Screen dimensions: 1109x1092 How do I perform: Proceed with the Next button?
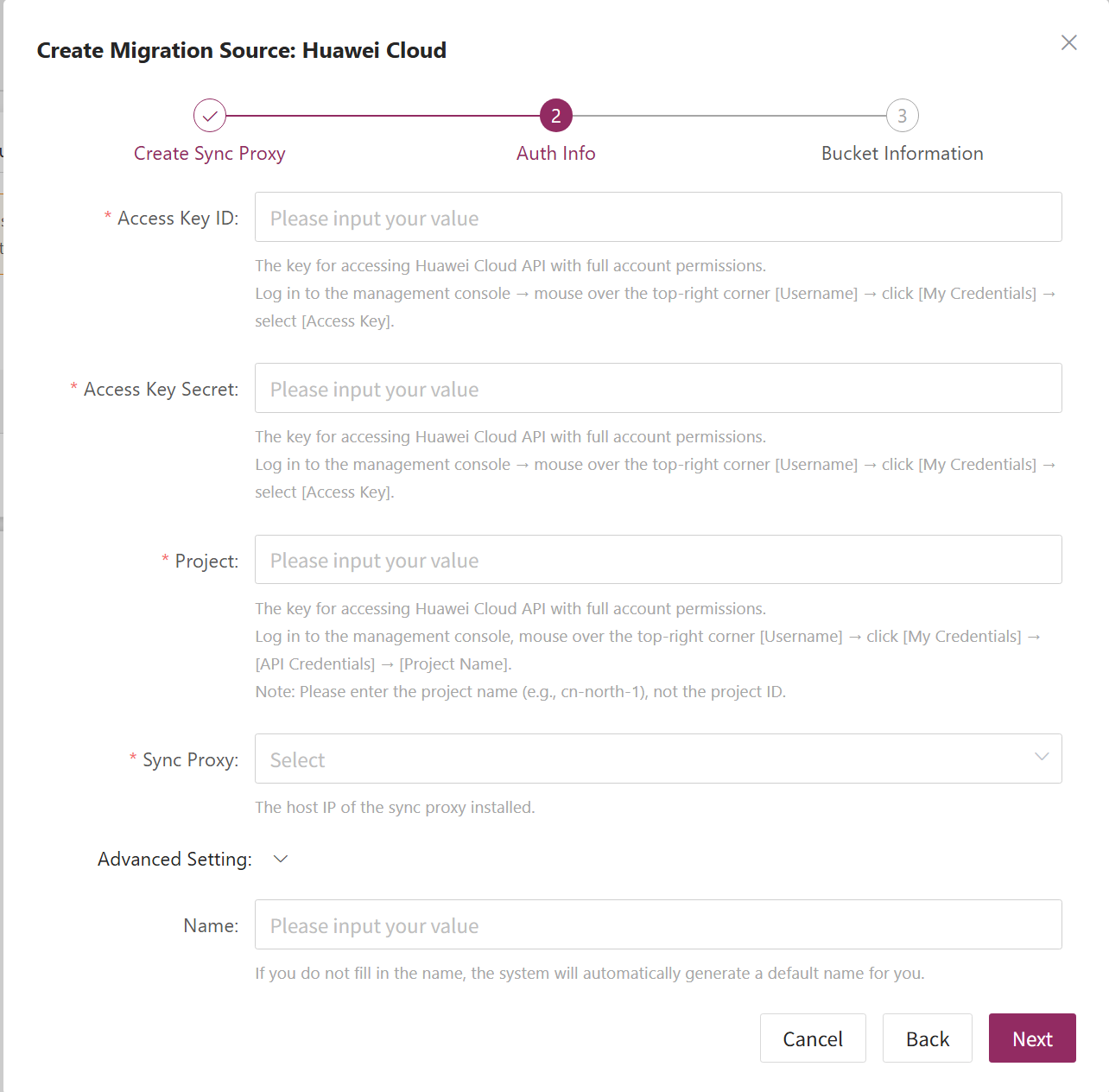click(1031, 1038)
